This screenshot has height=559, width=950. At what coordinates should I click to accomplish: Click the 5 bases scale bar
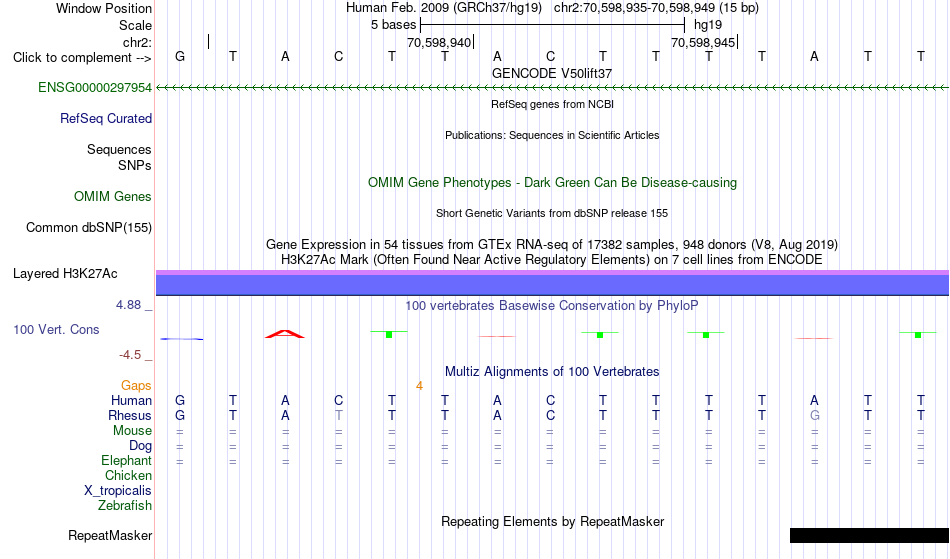[552, 25]
